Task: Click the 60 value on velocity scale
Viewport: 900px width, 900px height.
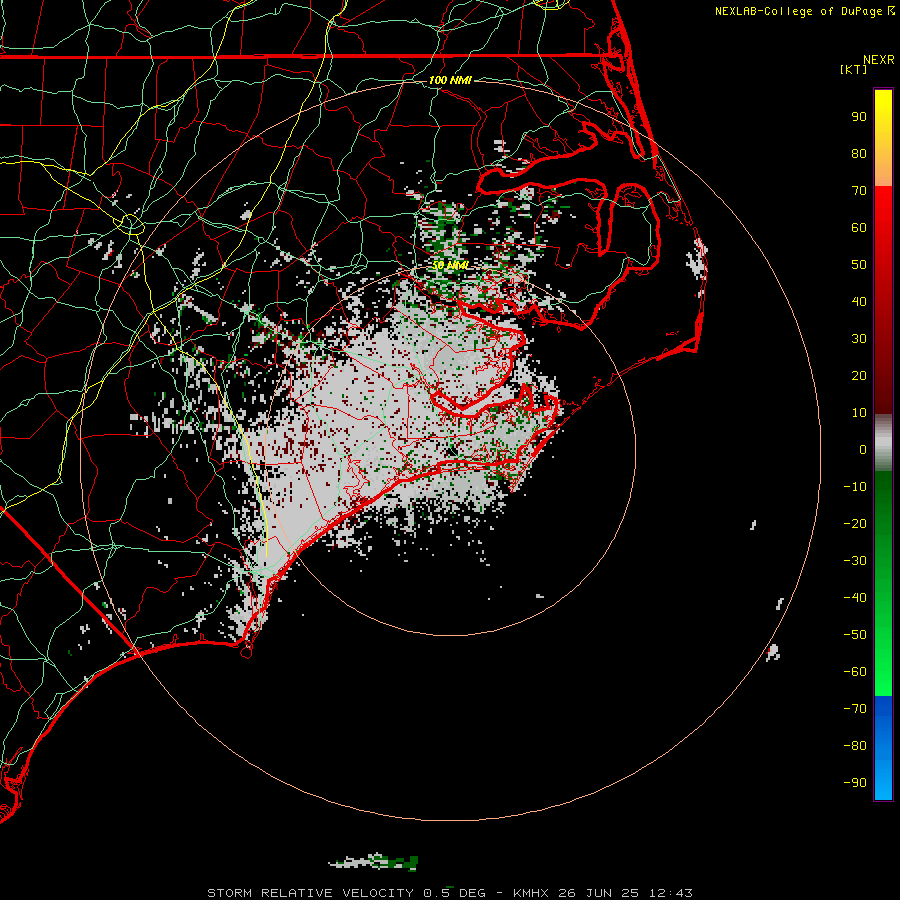Action: pyautogui.click(x=859, y=228)
